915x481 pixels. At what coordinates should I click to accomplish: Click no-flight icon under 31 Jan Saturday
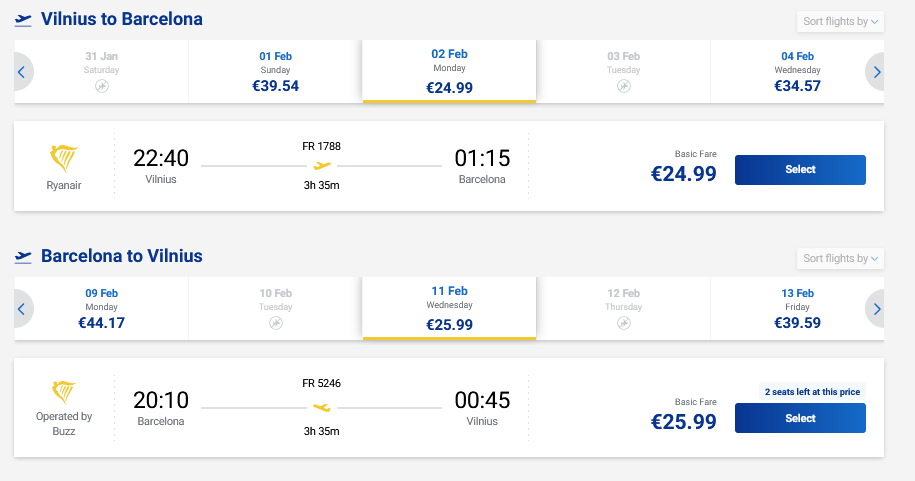(x=102, y=87)
